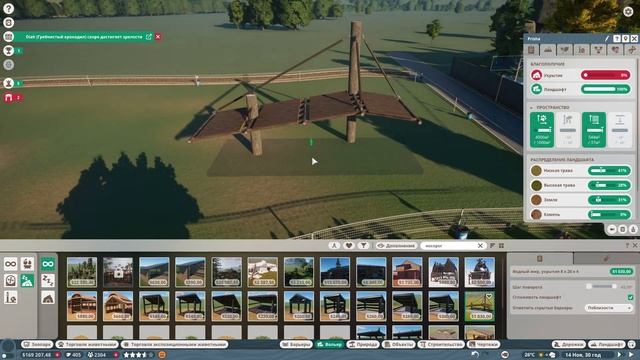Open the red habitat alert icon

click(8, 98)
